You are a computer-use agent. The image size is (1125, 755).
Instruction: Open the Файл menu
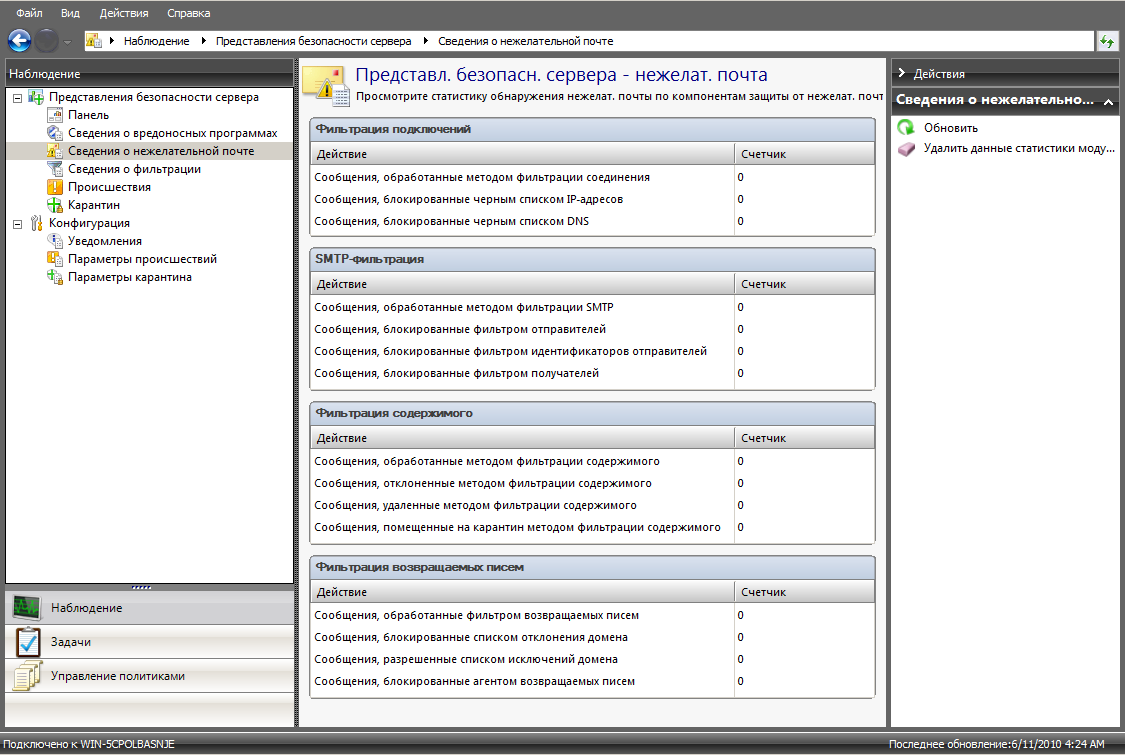pyautogui.click(x=29, y=13)
